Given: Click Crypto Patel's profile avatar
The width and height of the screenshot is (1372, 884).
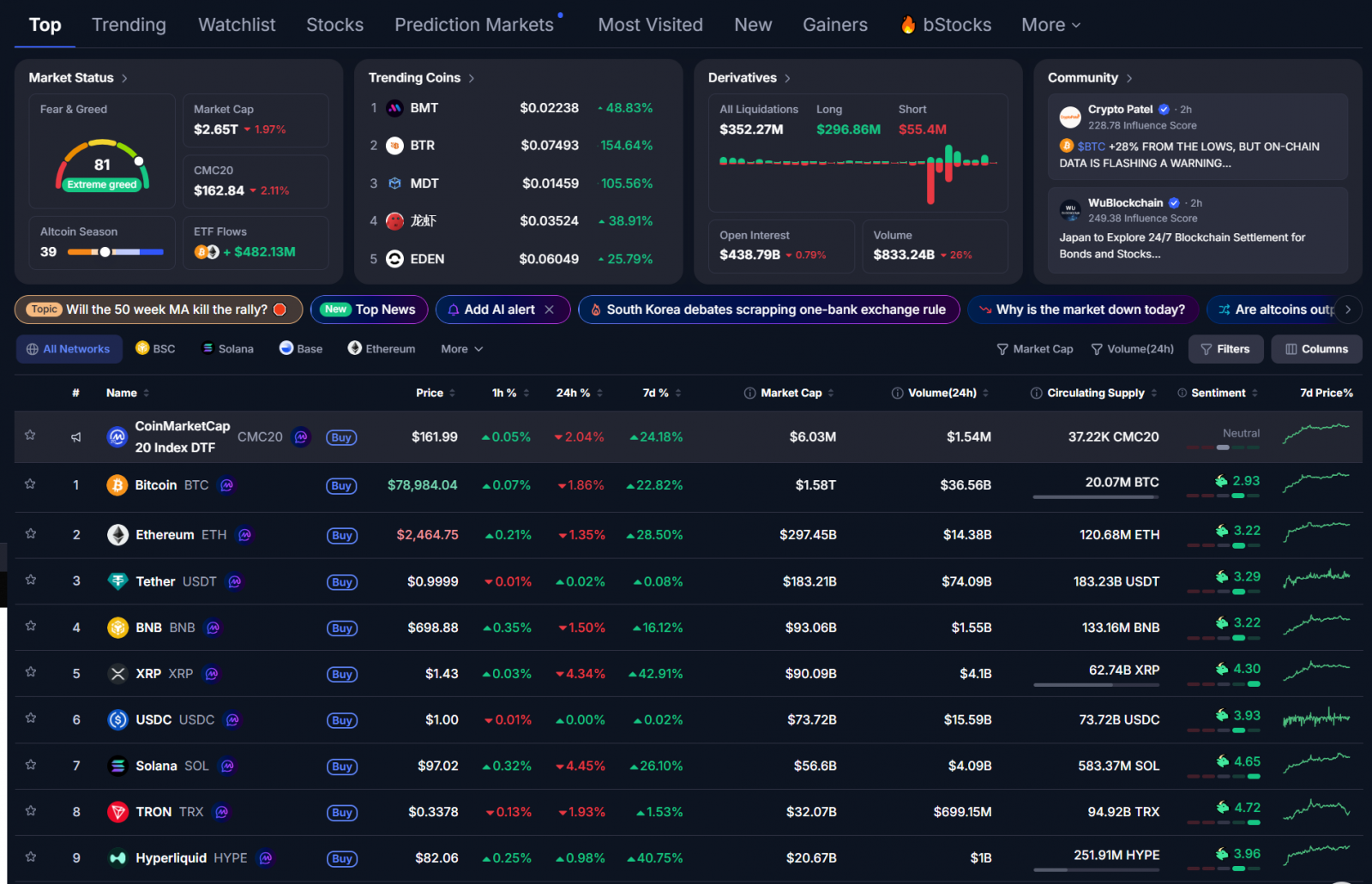Looking at the screenshot, I should pos(1070,117).
